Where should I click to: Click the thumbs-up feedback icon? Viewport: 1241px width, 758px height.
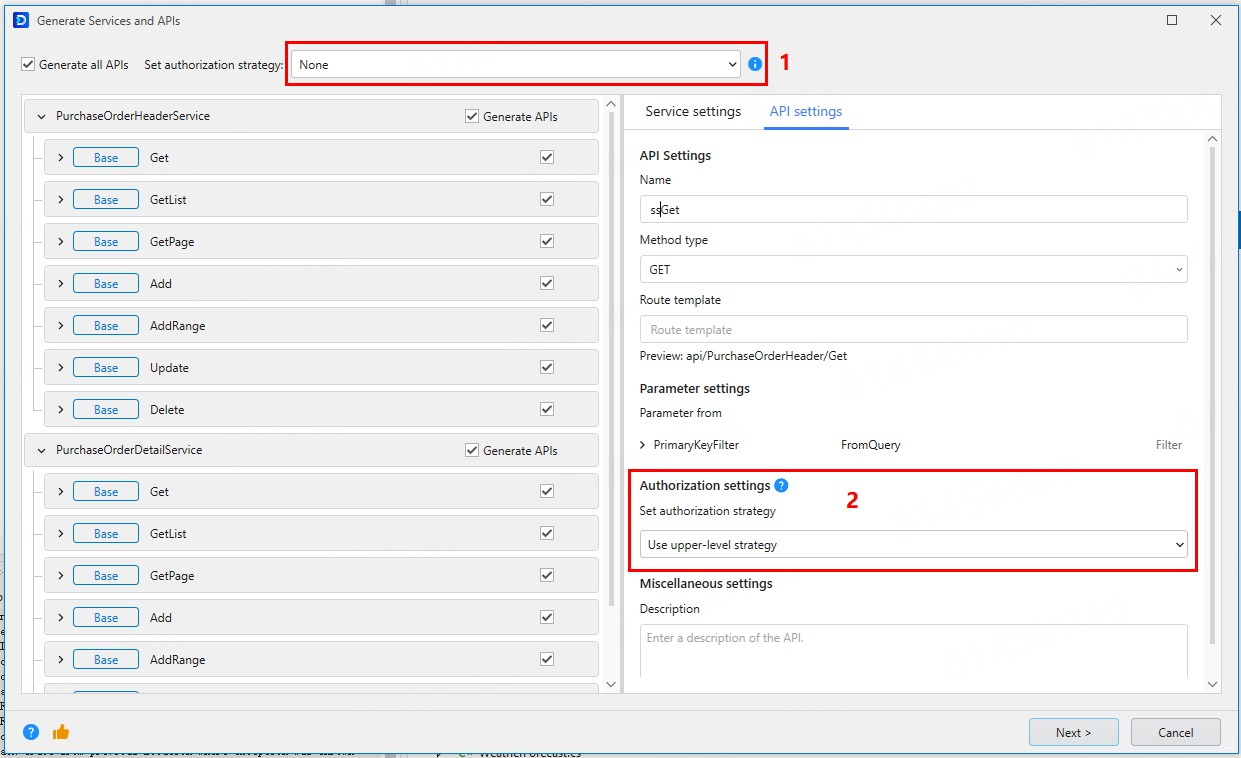click(x=60, y=732)
